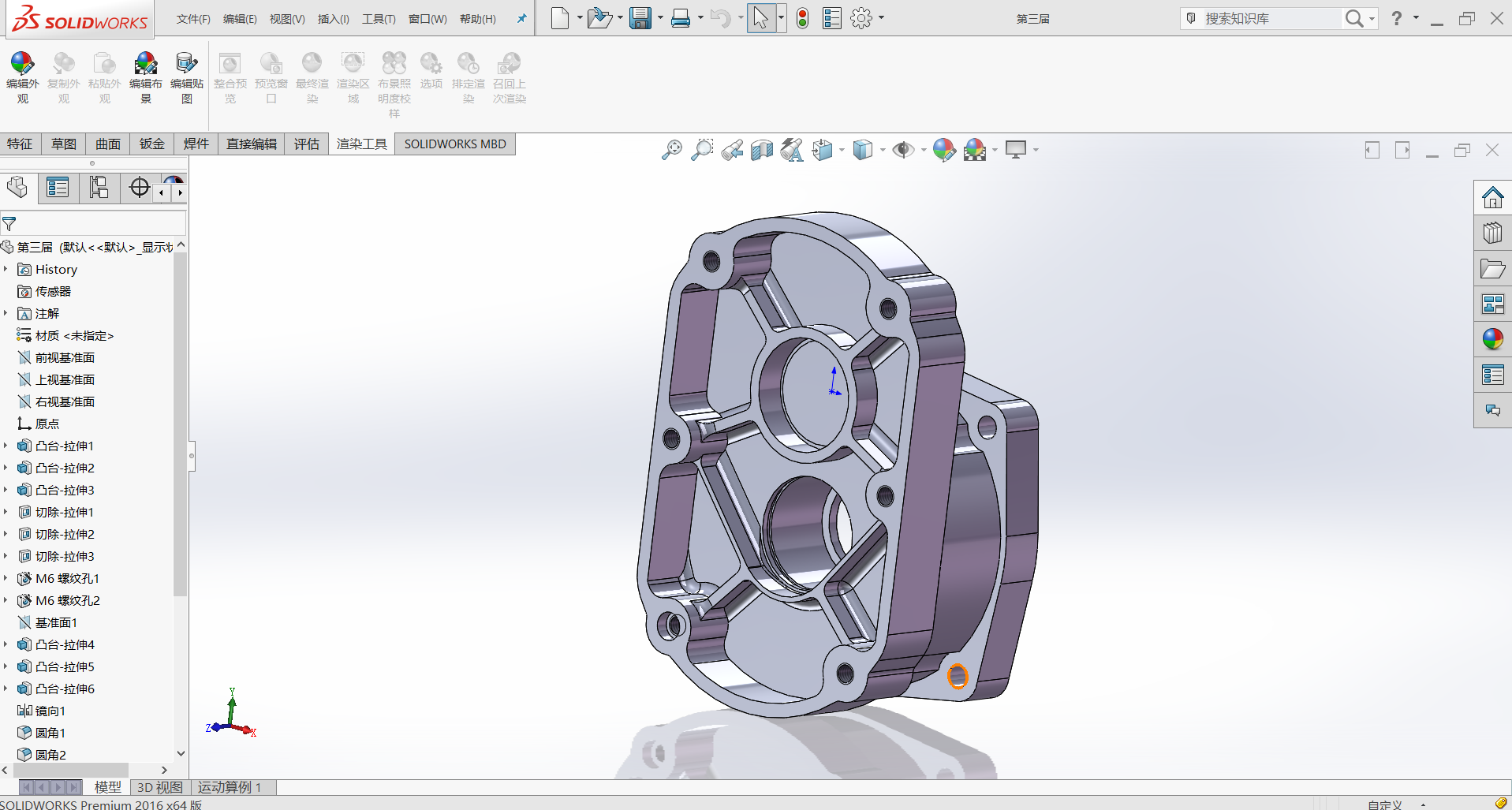
Task: Expand the 凸台-拉伸4 feature
Action: 6,644
